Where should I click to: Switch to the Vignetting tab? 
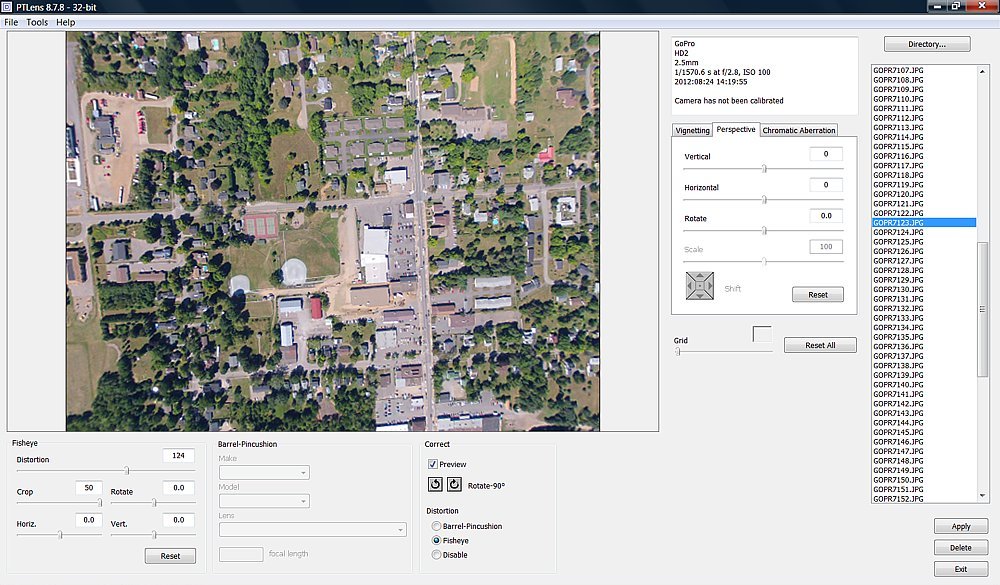692,131
